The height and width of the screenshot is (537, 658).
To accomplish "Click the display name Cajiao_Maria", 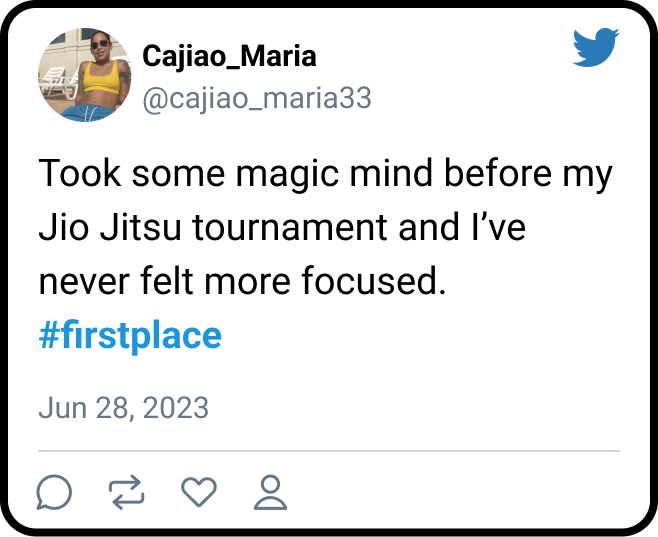I will [x=229, y=57].
